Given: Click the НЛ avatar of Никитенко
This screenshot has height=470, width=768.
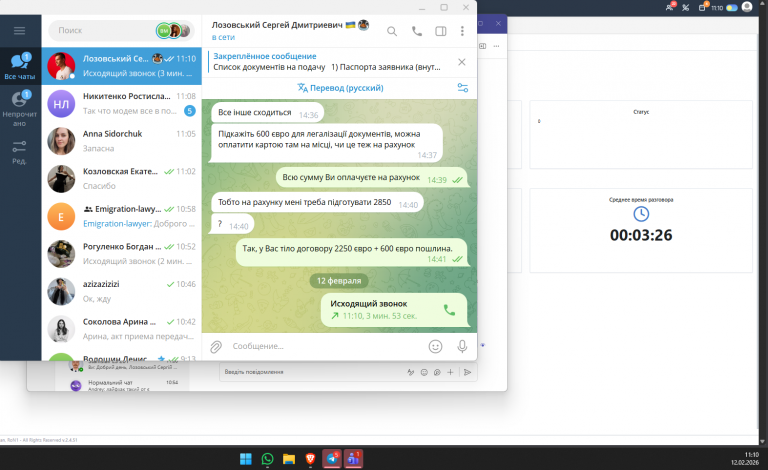Looking at the screenshot, I should click(x=61, y=104).
